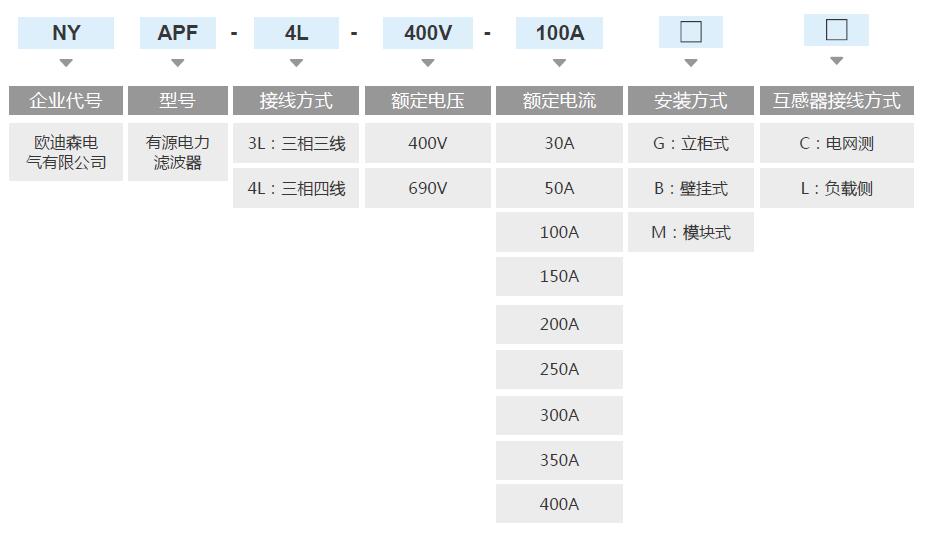Click the arrow below the APF code
This screenshot has height=543, width=926.
(178, 63)
